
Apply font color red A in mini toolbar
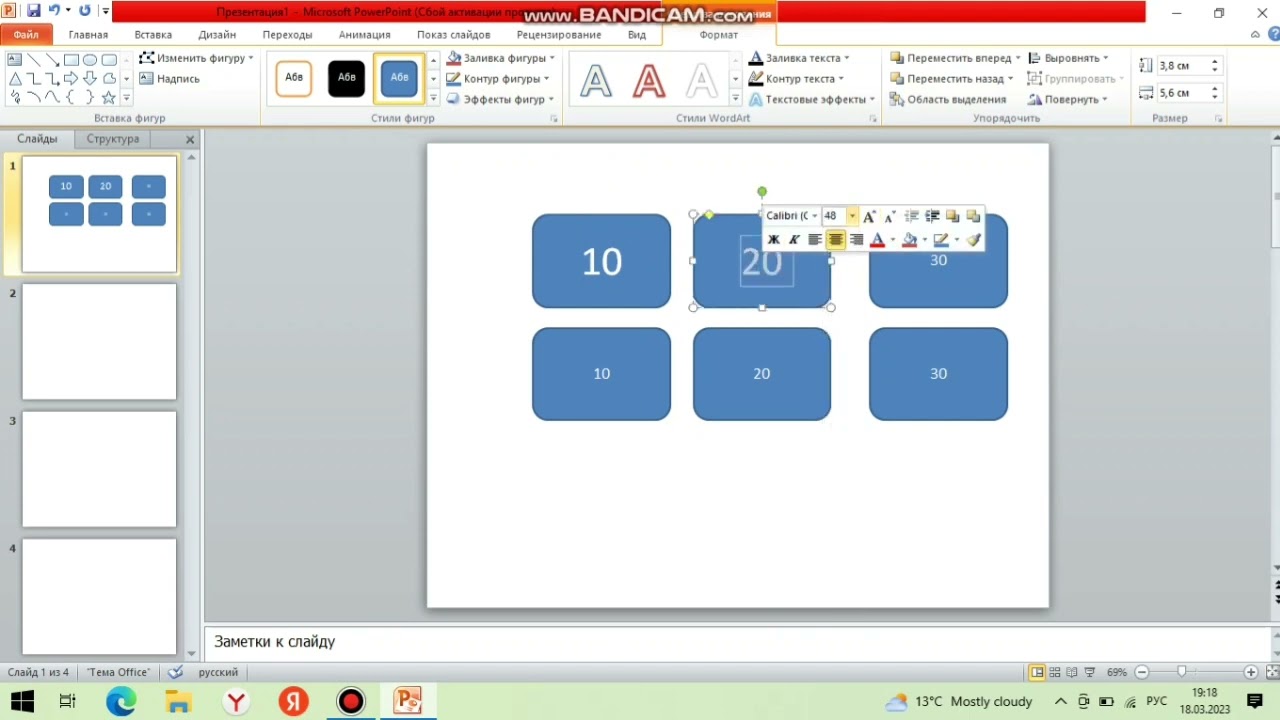(877, 240)
